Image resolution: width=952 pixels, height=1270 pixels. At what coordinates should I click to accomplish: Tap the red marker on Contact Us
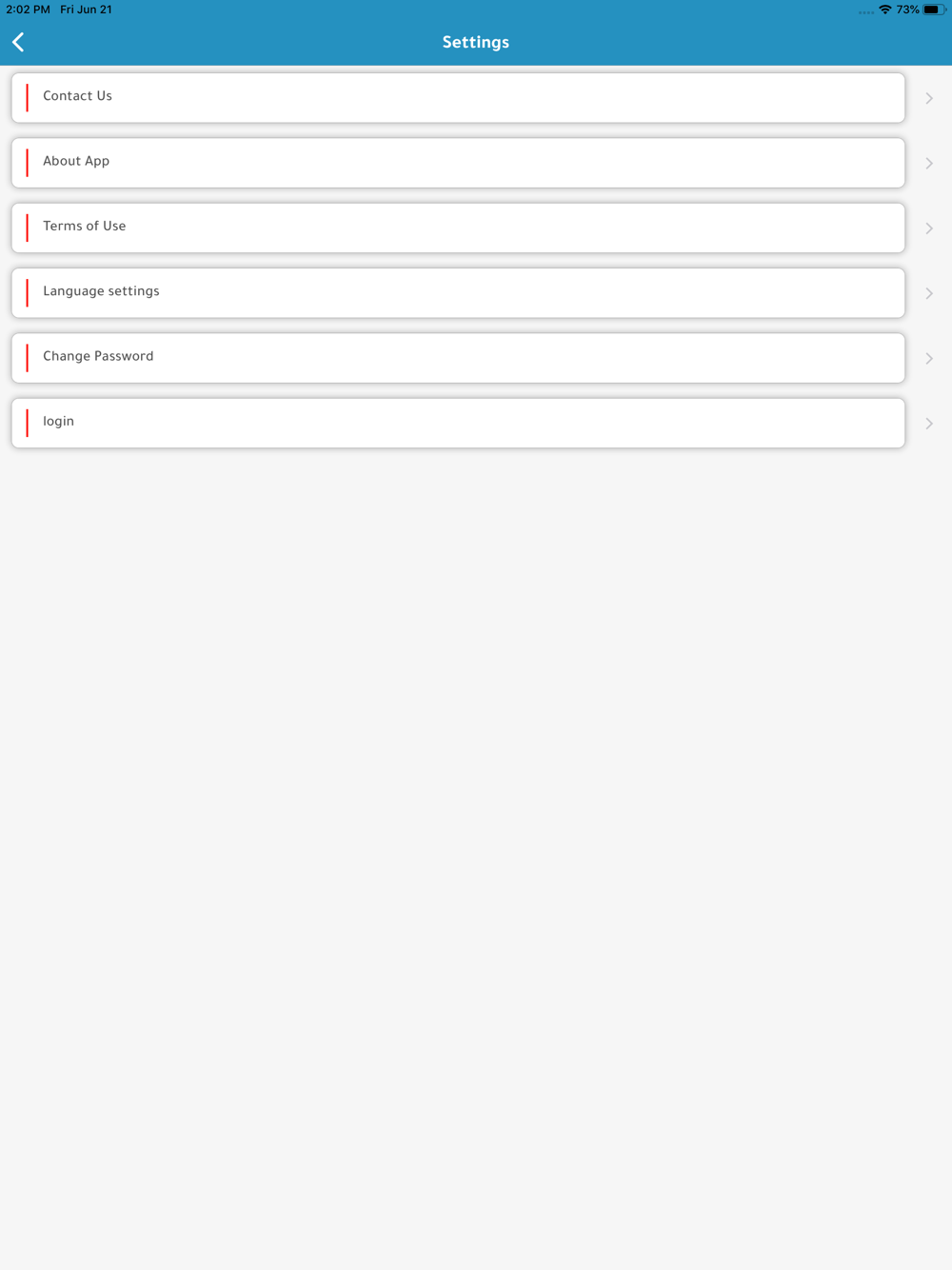[27, 97]
